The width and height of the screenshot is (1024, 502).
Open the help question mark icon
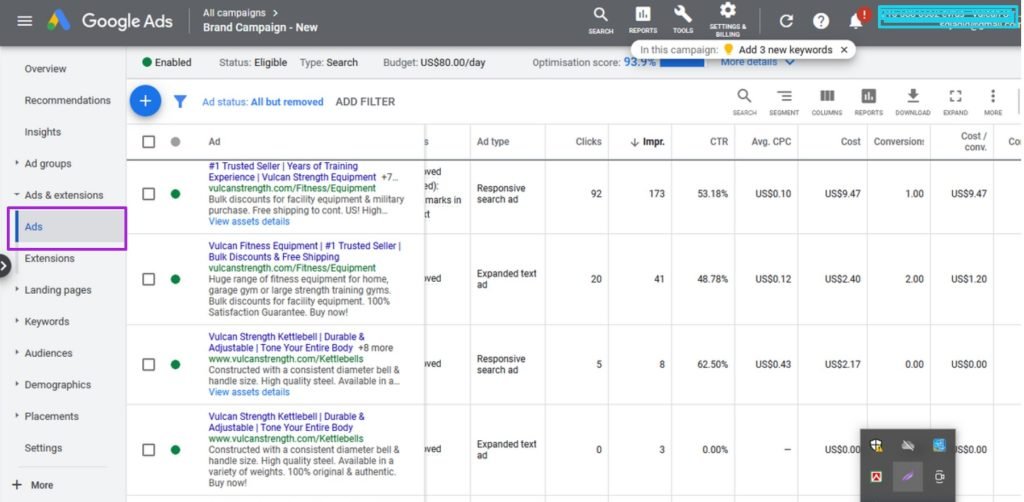pyautogui.click(x=821, y=21)
